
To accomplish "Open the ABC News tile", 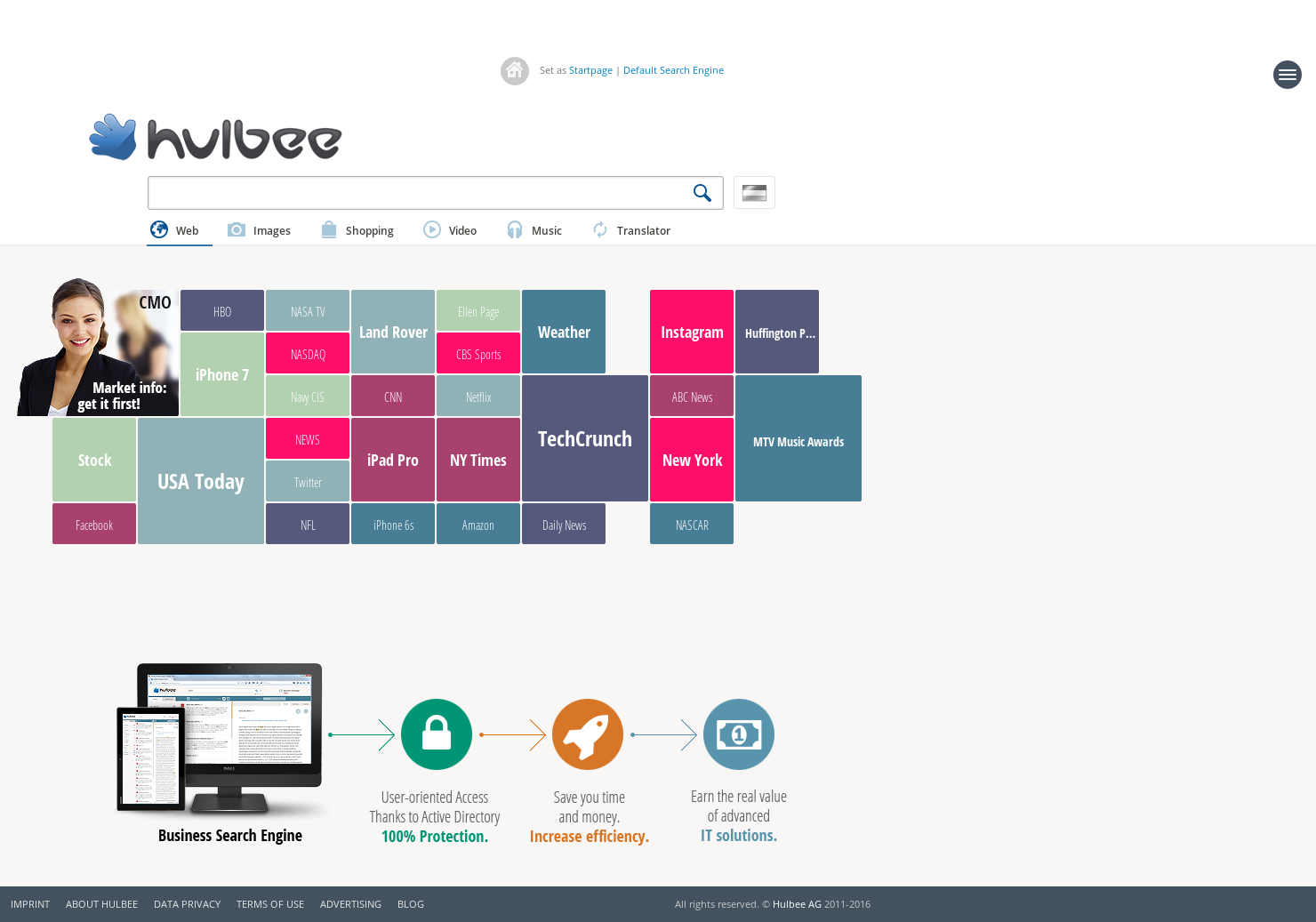I will (692, 396).
